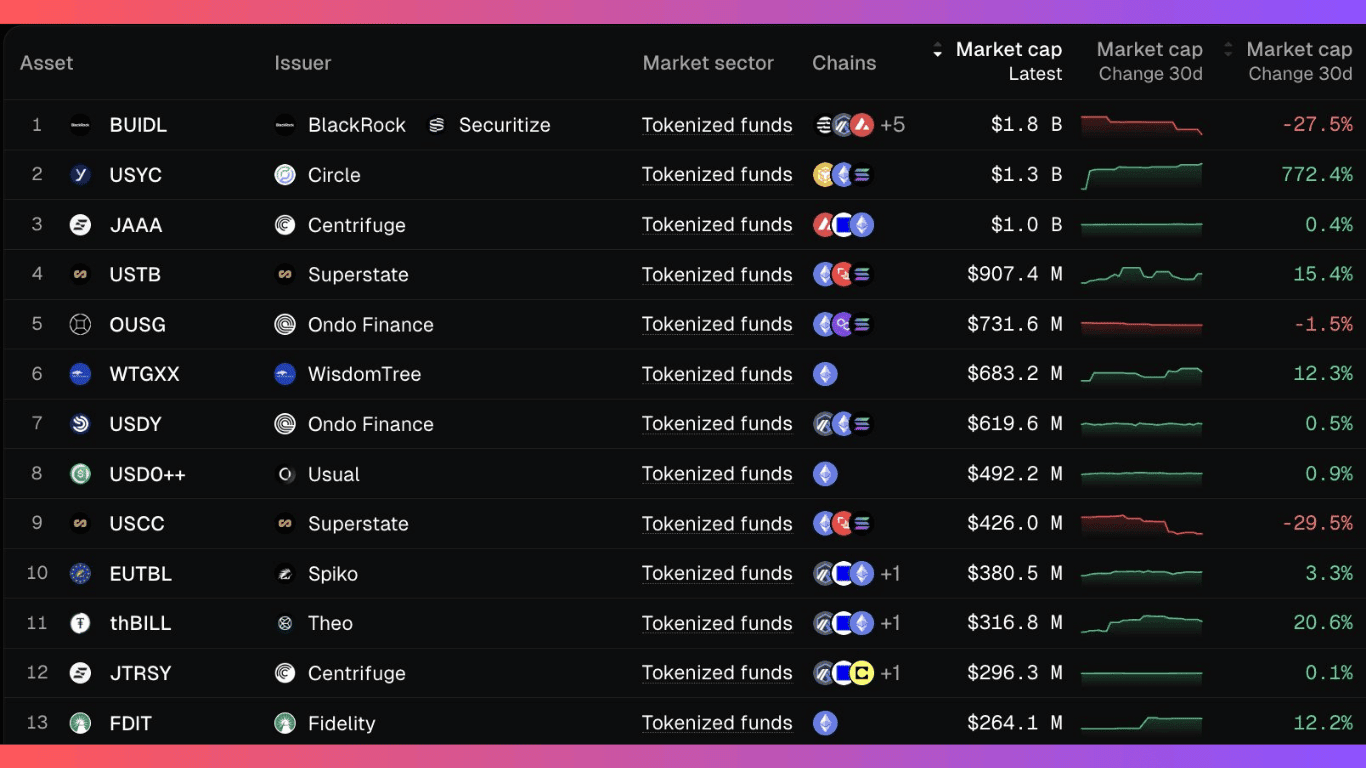This screenshot has height=768, width=1366.
Task: Expand the +1 hidden chain on the thBILL row
Action: pyautogui.click(x=890, y=623)
